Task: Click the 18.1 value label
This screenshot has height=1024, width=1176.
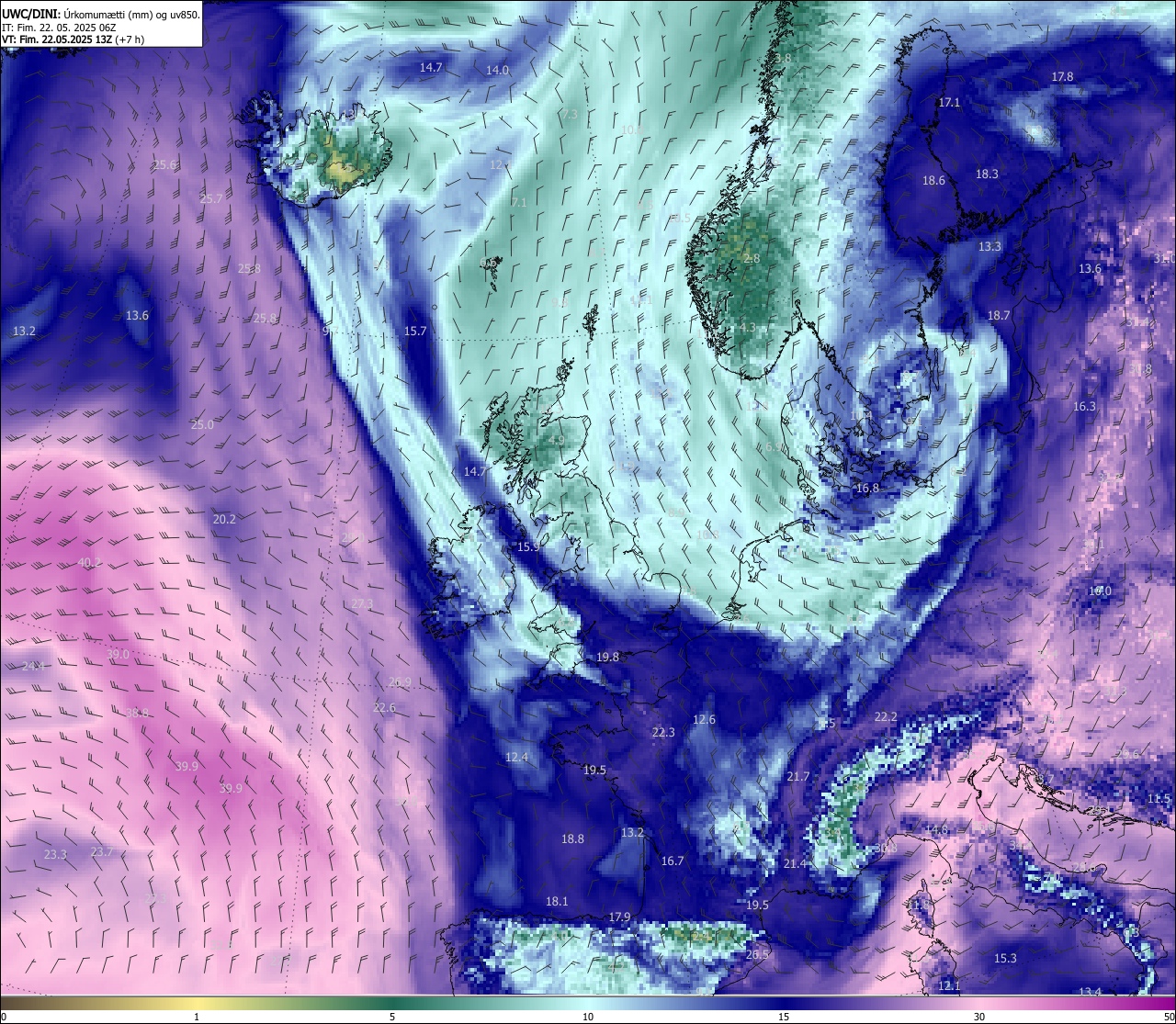Action: click(557, 901)
